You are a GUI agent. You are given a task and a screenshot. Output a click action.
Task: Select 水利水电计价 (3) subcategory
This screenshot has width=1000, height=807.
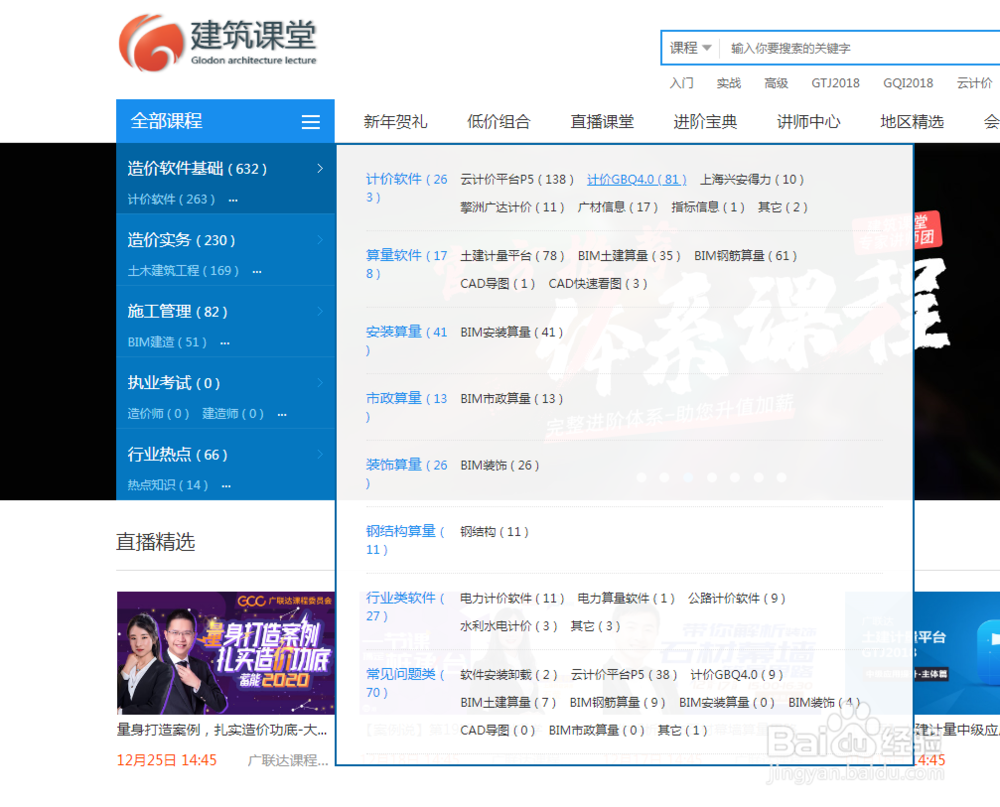[x=508, y=626]
